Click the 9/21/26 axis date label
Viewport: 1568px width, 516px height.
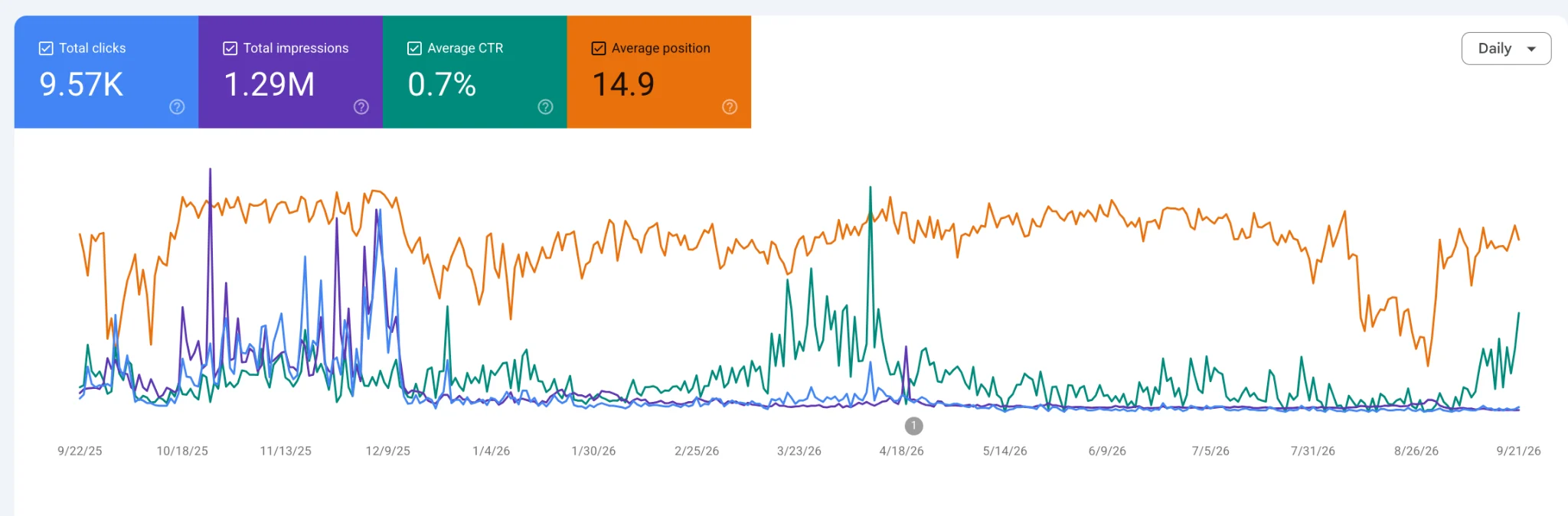[x=1519, y=451]
